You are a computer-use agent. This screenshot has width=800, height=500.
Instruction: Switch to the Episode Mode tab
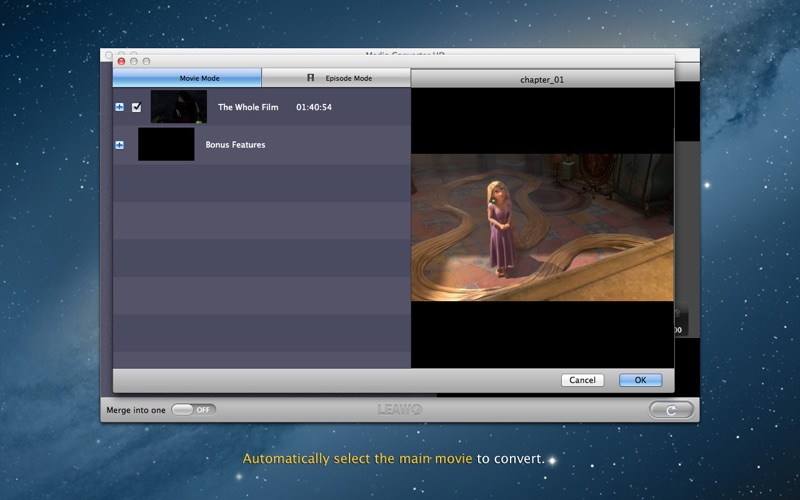click(x=336, y=78)
